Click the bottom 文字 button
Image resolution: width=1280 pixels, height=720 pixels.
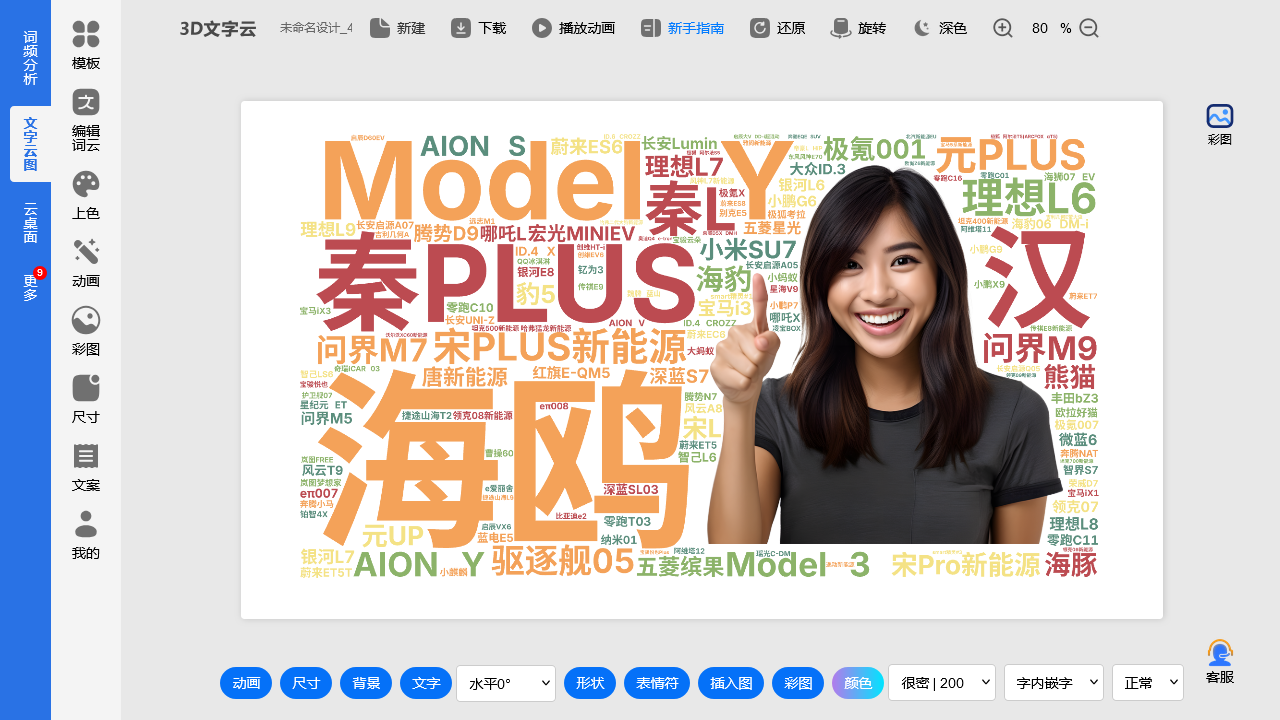(426, 683)
